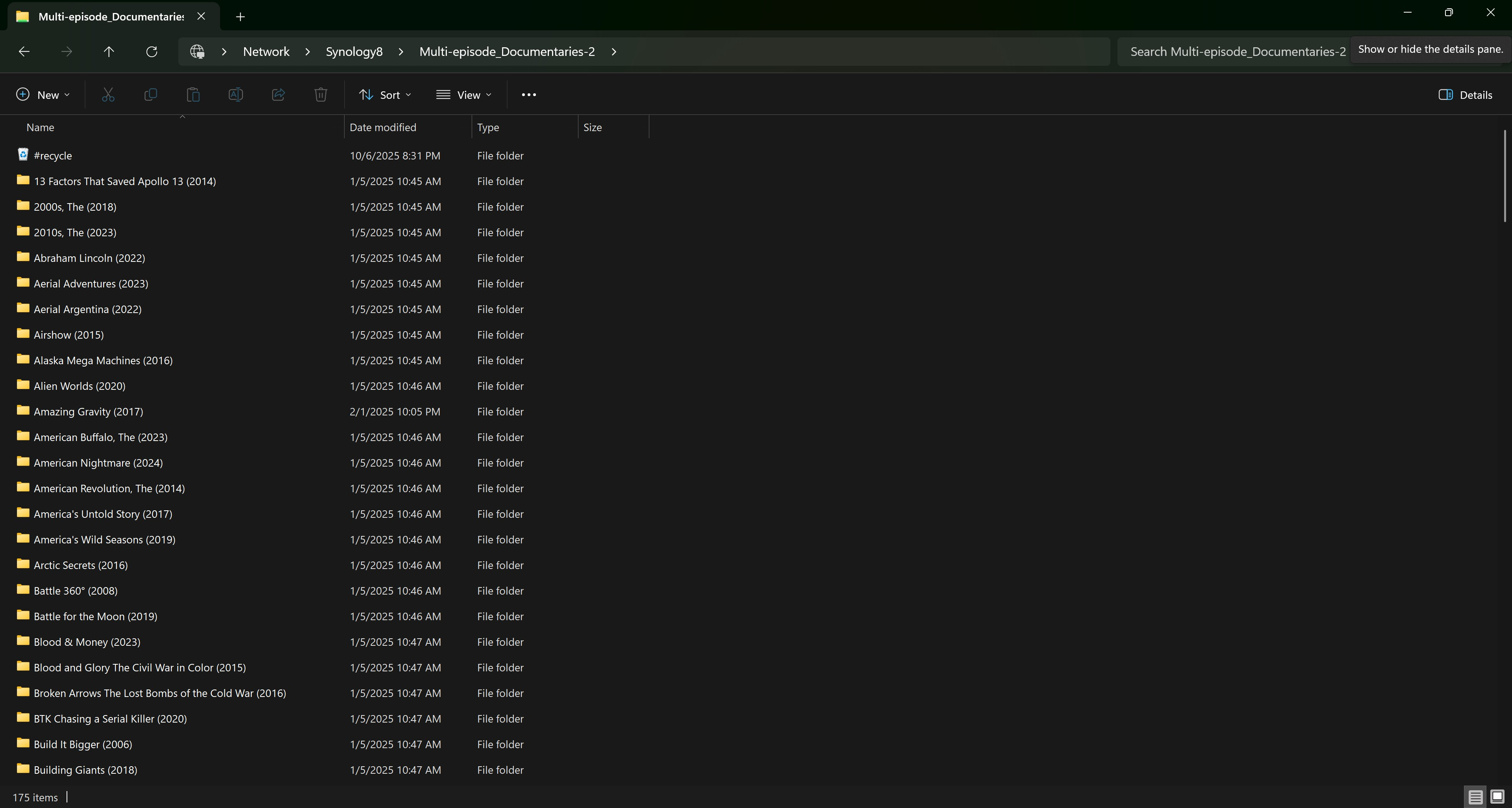Open the Sort dropdown menu
The image size is (1512, 808).
(385, 95)
